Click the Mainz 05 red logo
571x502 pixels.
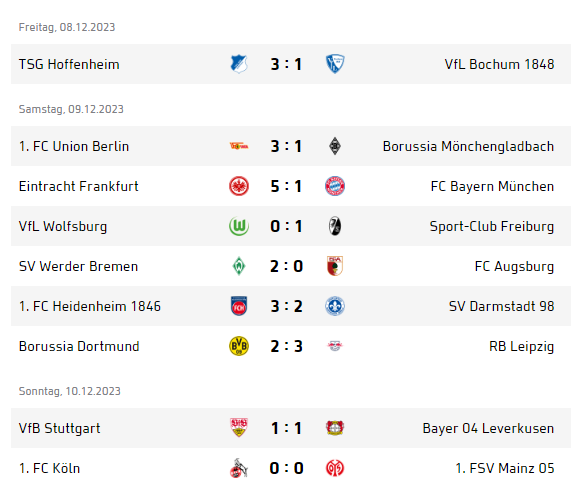coord(335,468)
